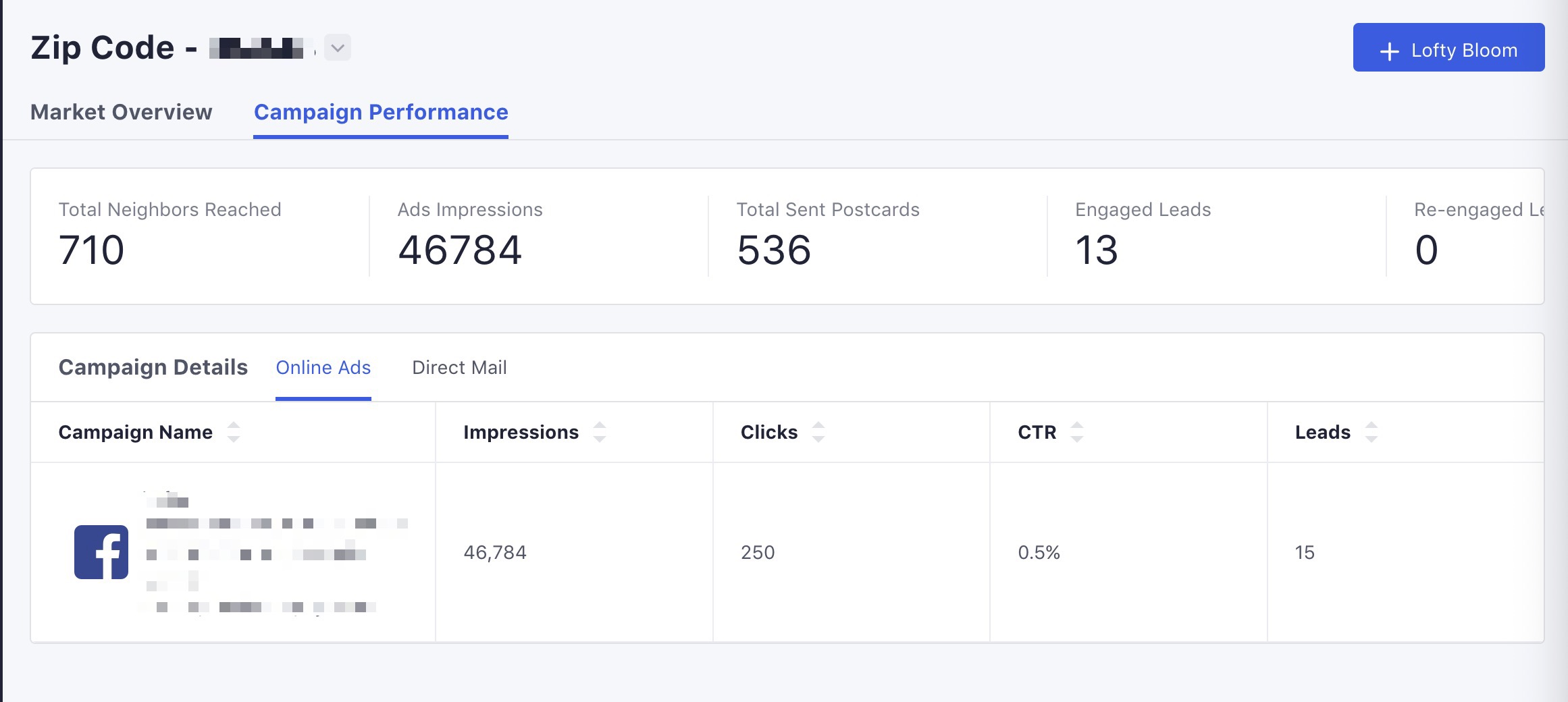Switch to Market Overview tab
The width and height of the screenshot is (1568, 702).
pyautogui.click(x=122, y=112)
